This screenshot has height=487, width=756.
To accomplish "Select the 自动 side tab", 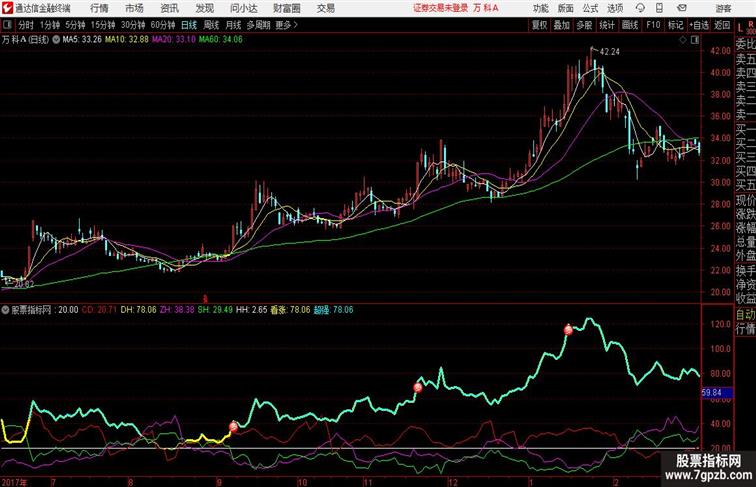I will point(745,315).
